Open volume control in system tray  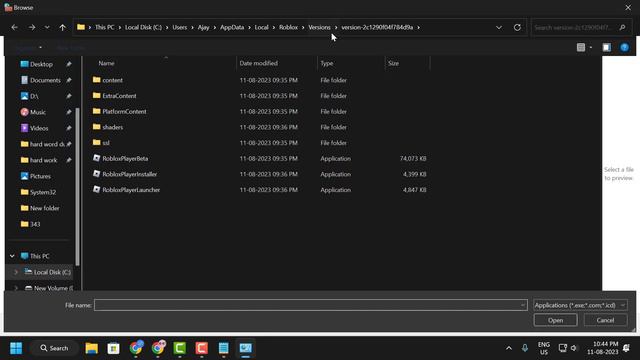[x=574, y=348]
